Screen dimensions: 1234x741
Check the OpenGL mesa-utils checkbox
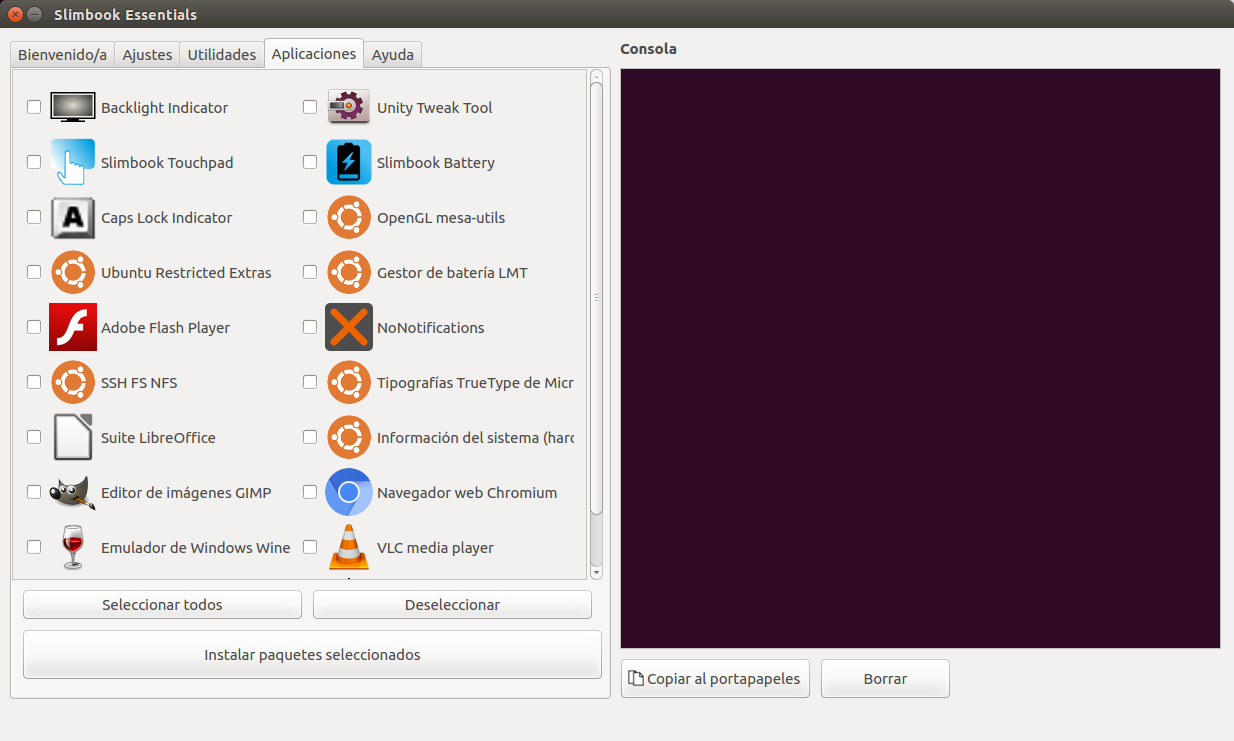coord(310,217)
